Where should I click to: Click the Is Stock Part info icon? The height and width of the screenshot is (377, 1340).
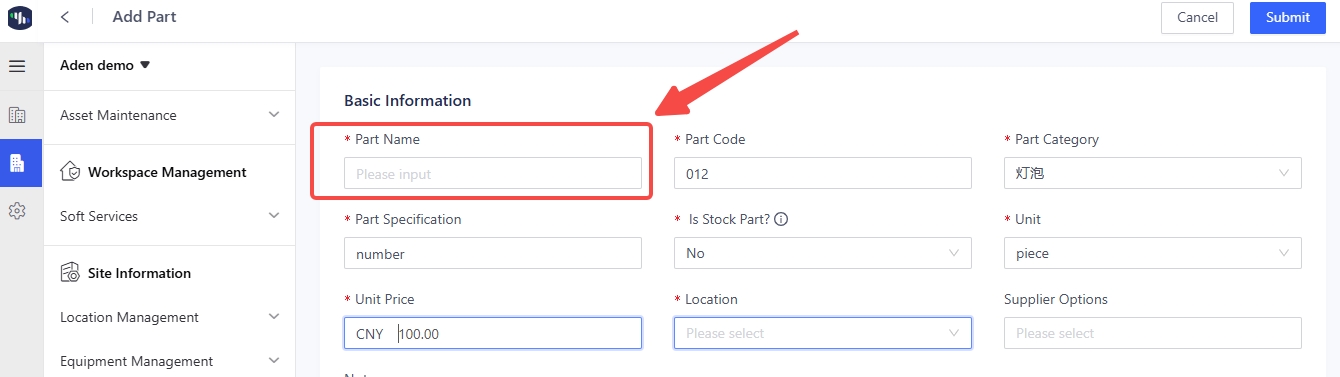[781, 219]
